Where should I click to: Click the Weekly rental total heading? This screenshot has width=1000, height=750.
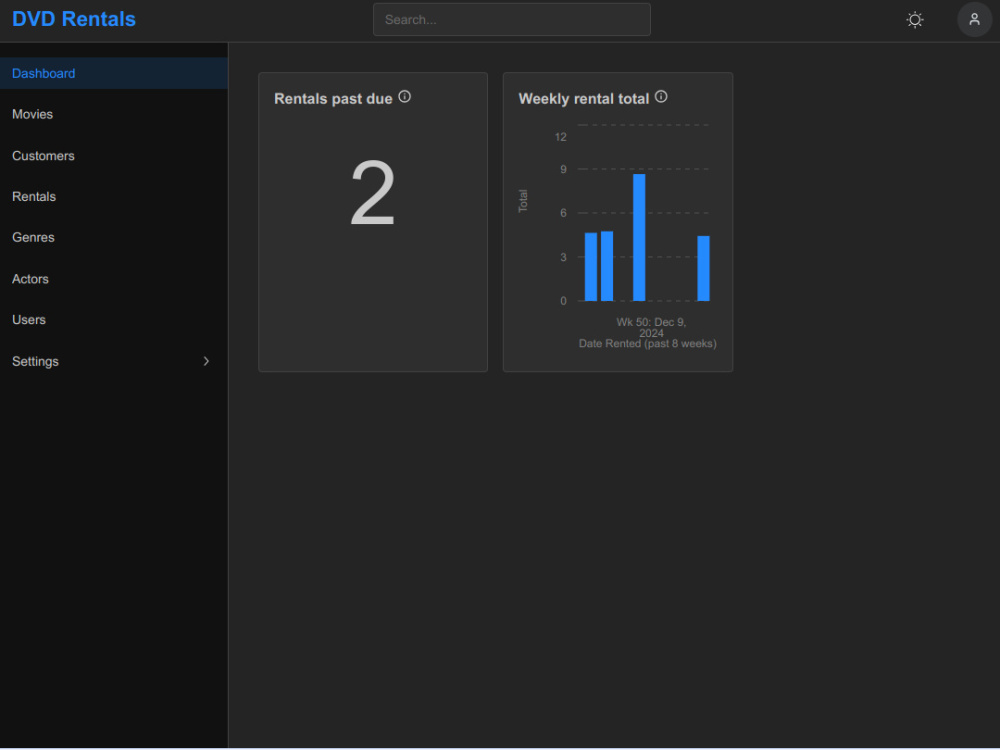[x=584, y=99]
